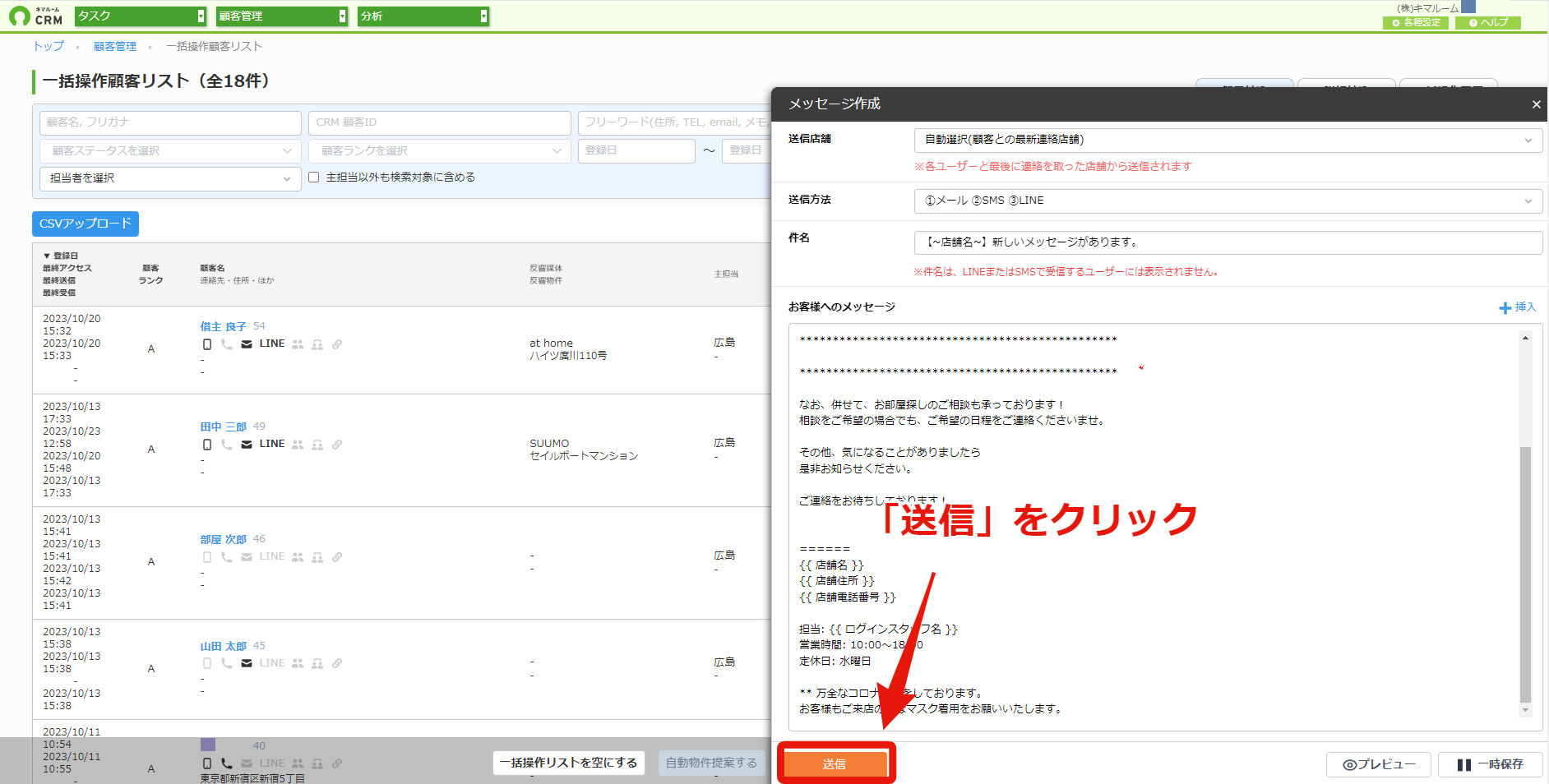Image resolution: width=1549 pixels, height=784 pixels.
Task: Click the 送信 send button
Action: click(x=835, y=763)
